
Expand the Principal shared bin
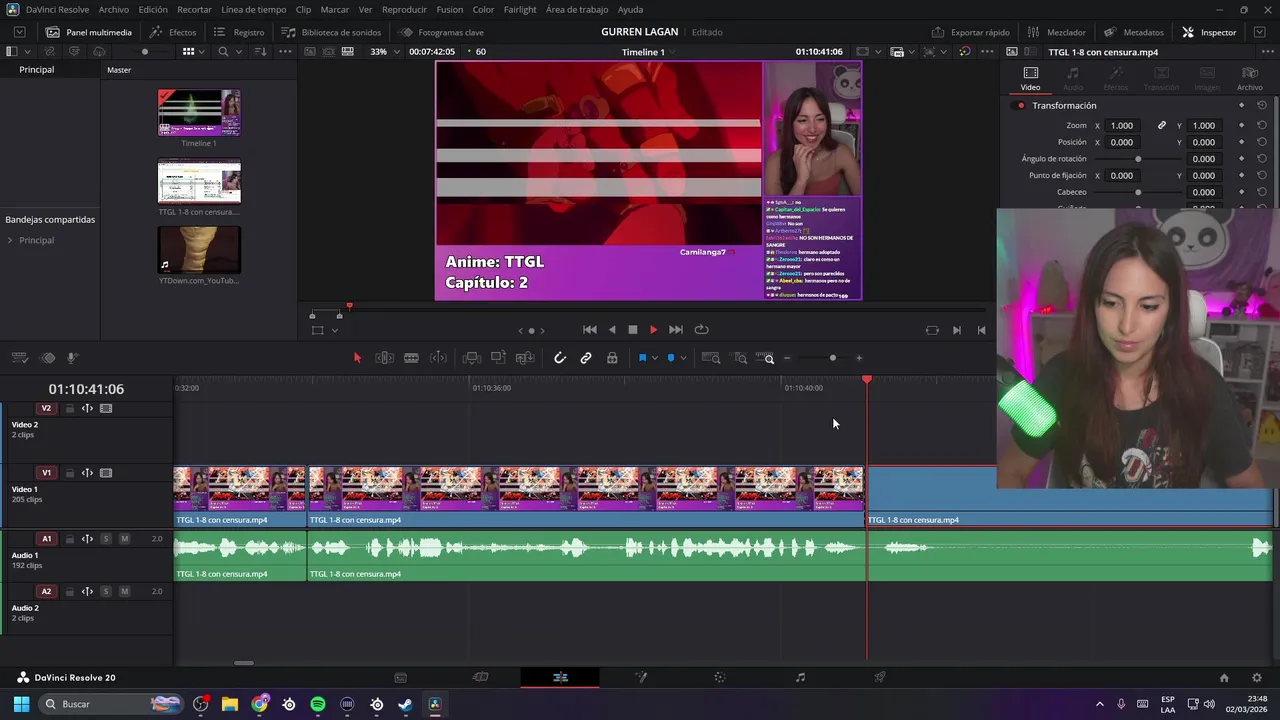pyautogui.click(x=10, y=241)
